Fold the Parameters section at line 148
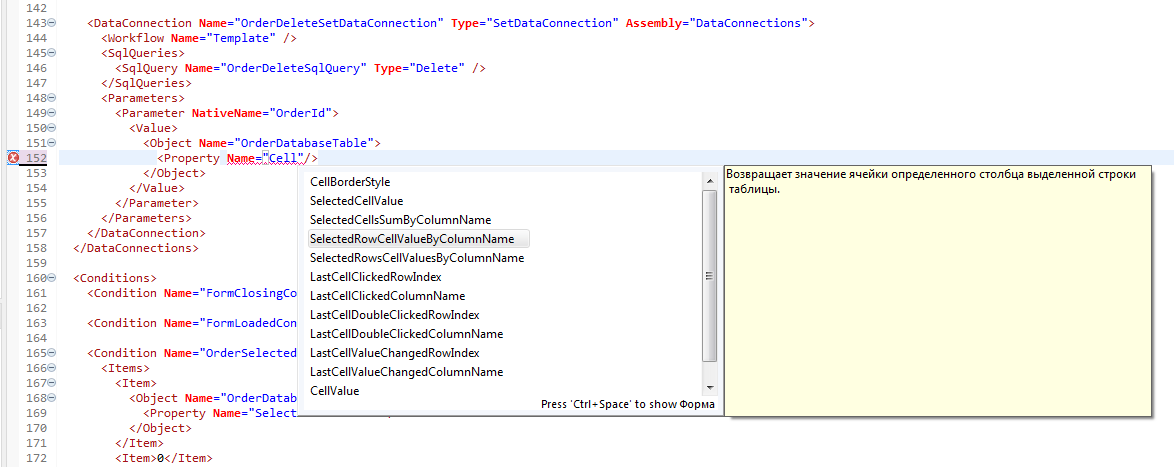This screenshot has height=467, width=1174. (52, 98)
